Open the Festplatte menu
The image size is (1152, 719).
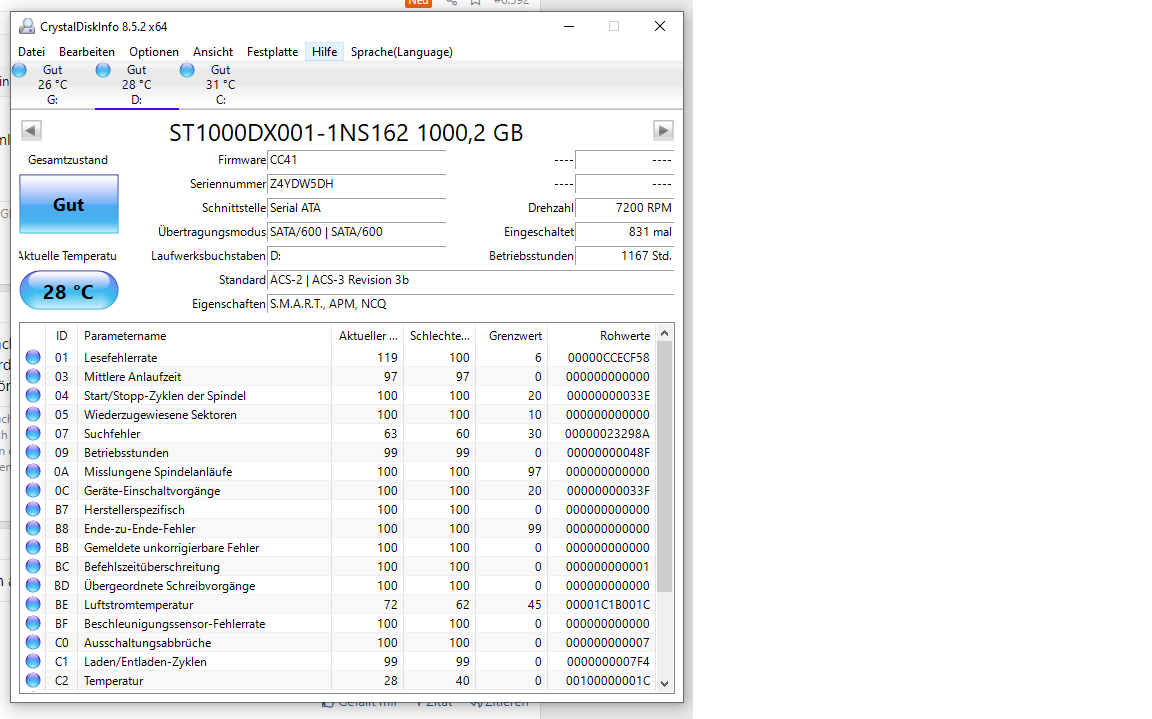point(273,52)
